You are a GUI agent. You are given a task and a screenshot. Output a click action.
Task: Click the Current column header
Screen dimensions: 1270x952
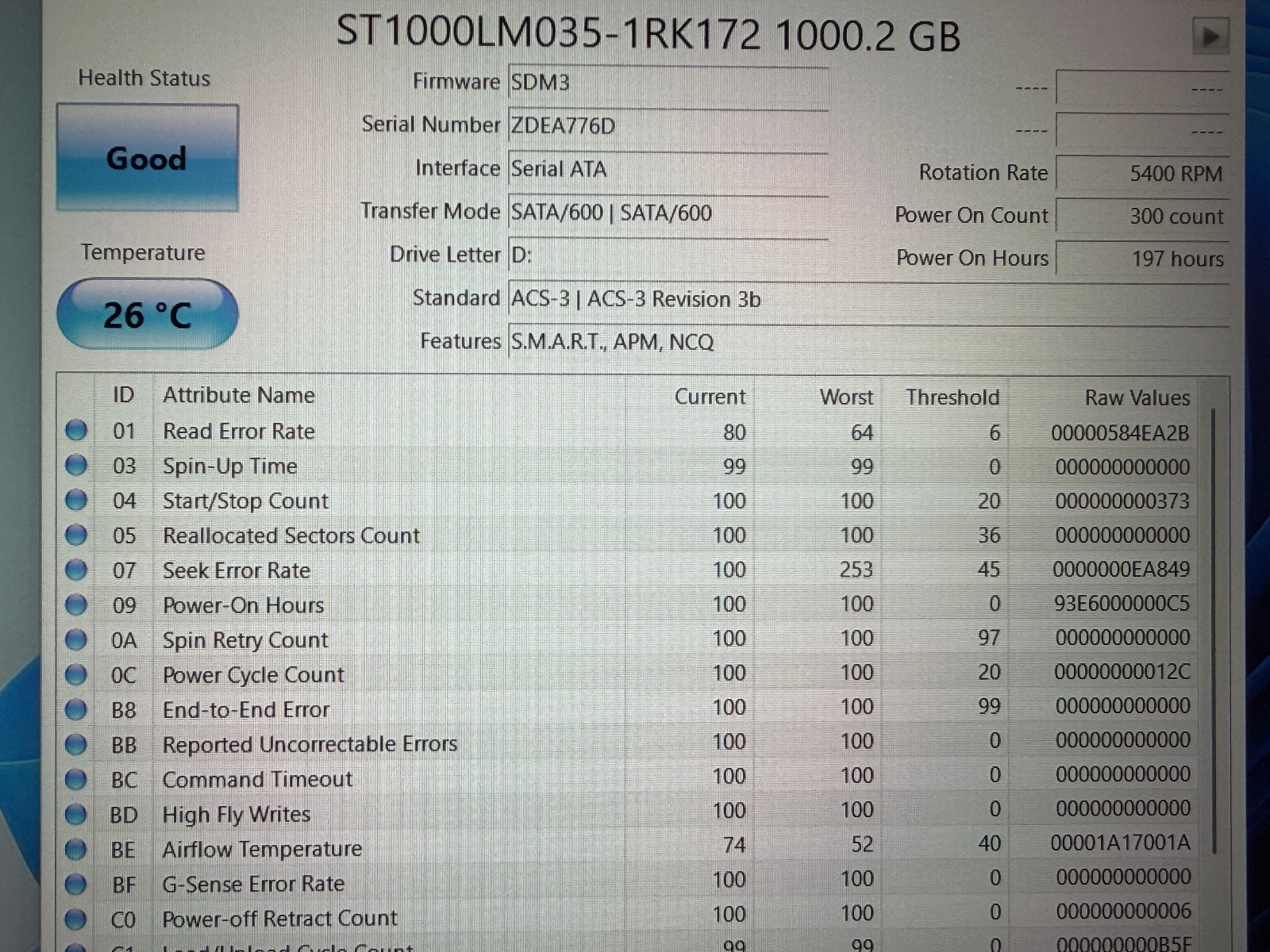pos(710,397)
